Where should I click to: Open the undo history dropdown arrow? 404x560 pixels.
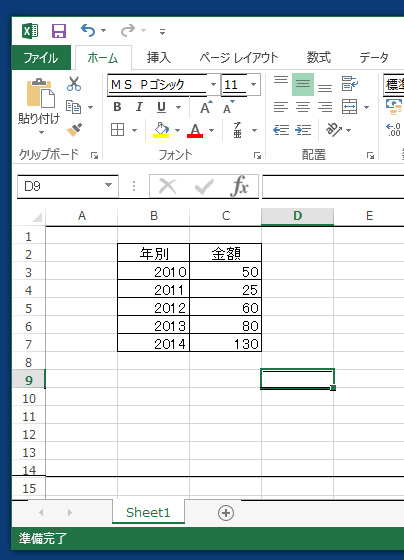tap(104, 31)
